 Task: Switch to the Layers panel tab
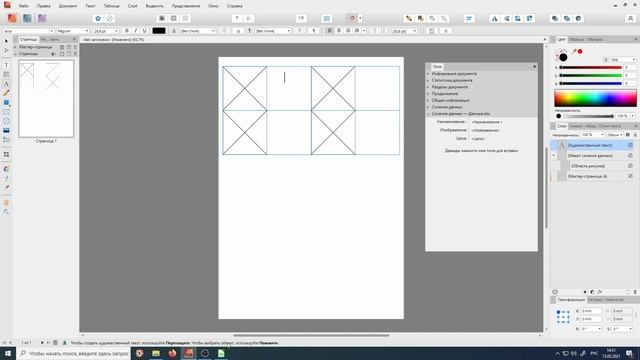562,126
